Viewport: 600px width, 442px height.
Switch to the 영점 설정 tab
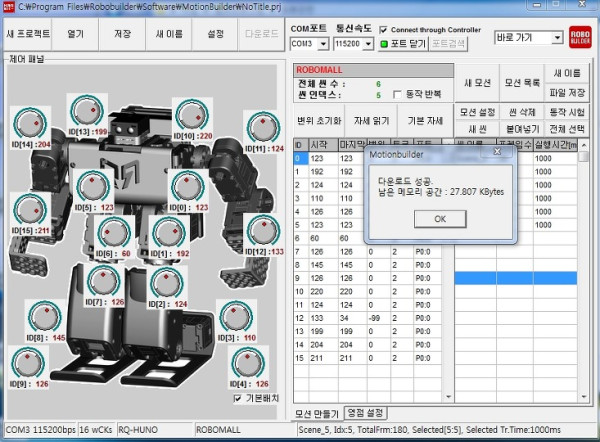[366, 413]
